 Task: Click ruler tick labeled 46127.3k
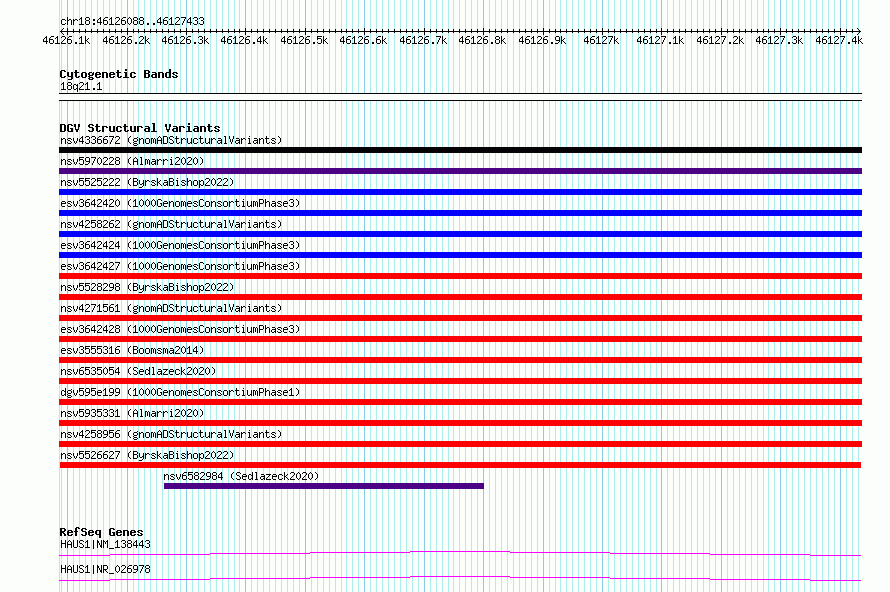pyautogui.click(x=779, y=40)
